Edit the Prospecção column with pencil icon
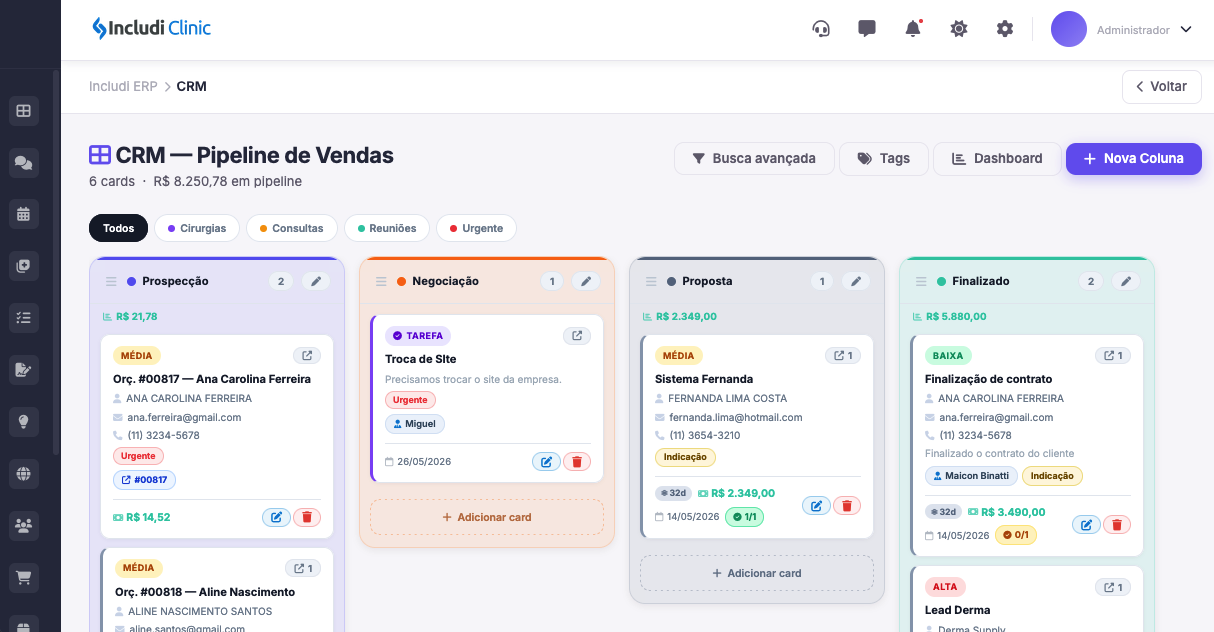The image size is (1214, 632). 316,282
